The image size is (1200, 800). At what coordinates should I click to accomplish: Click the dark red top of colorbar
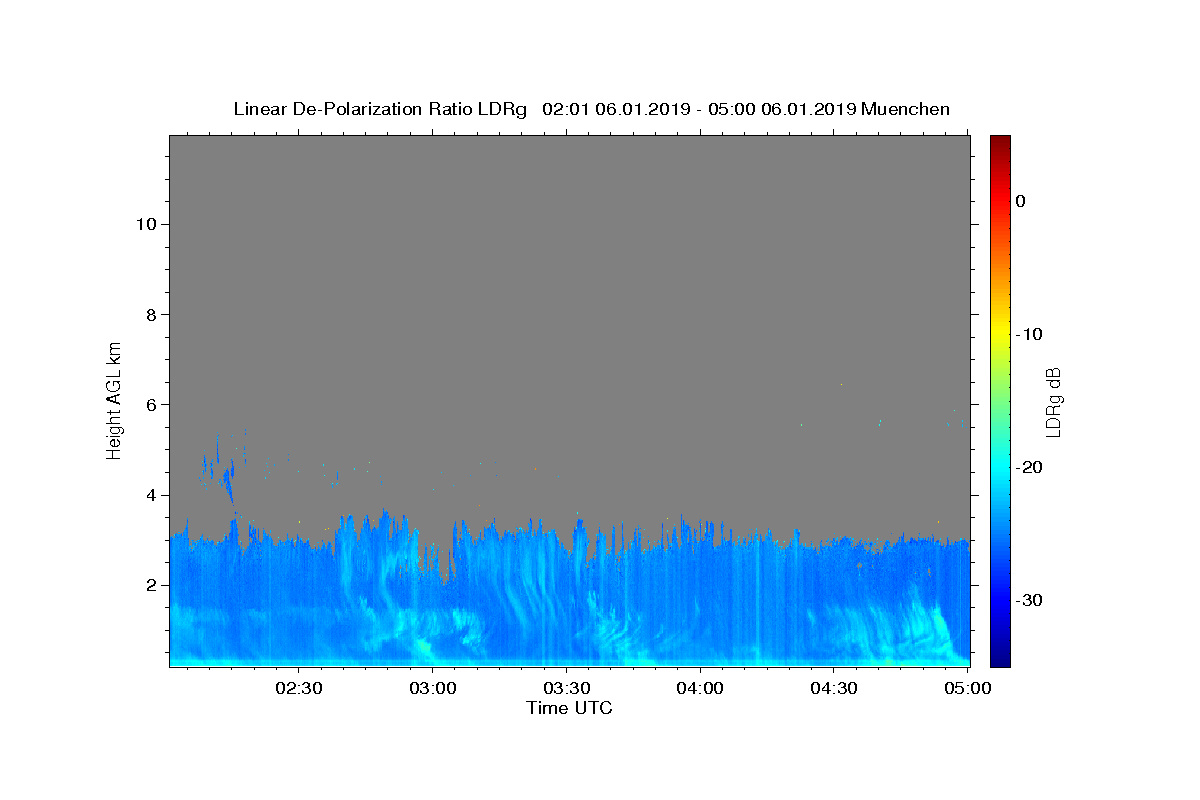pyautogui.click(x=1000, y=142)
